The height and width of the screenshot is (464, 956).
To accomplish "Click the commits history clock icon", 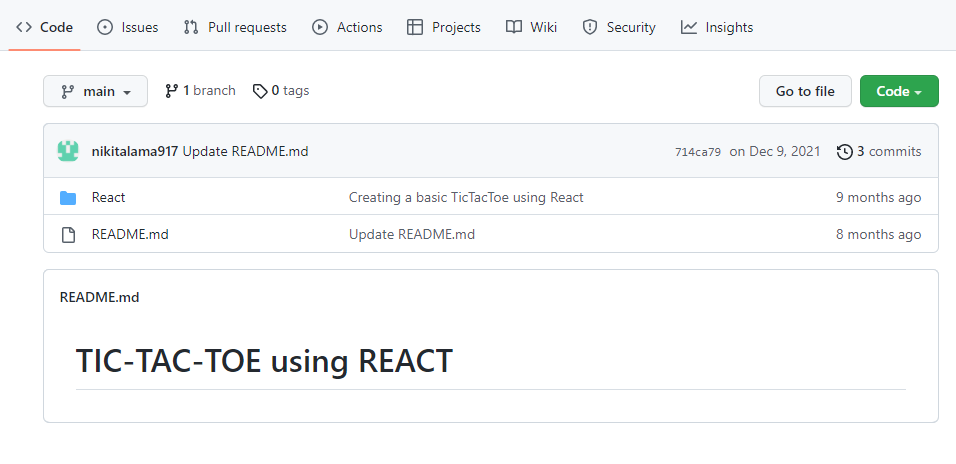I will pyautogui.click(x=845, y=152).
